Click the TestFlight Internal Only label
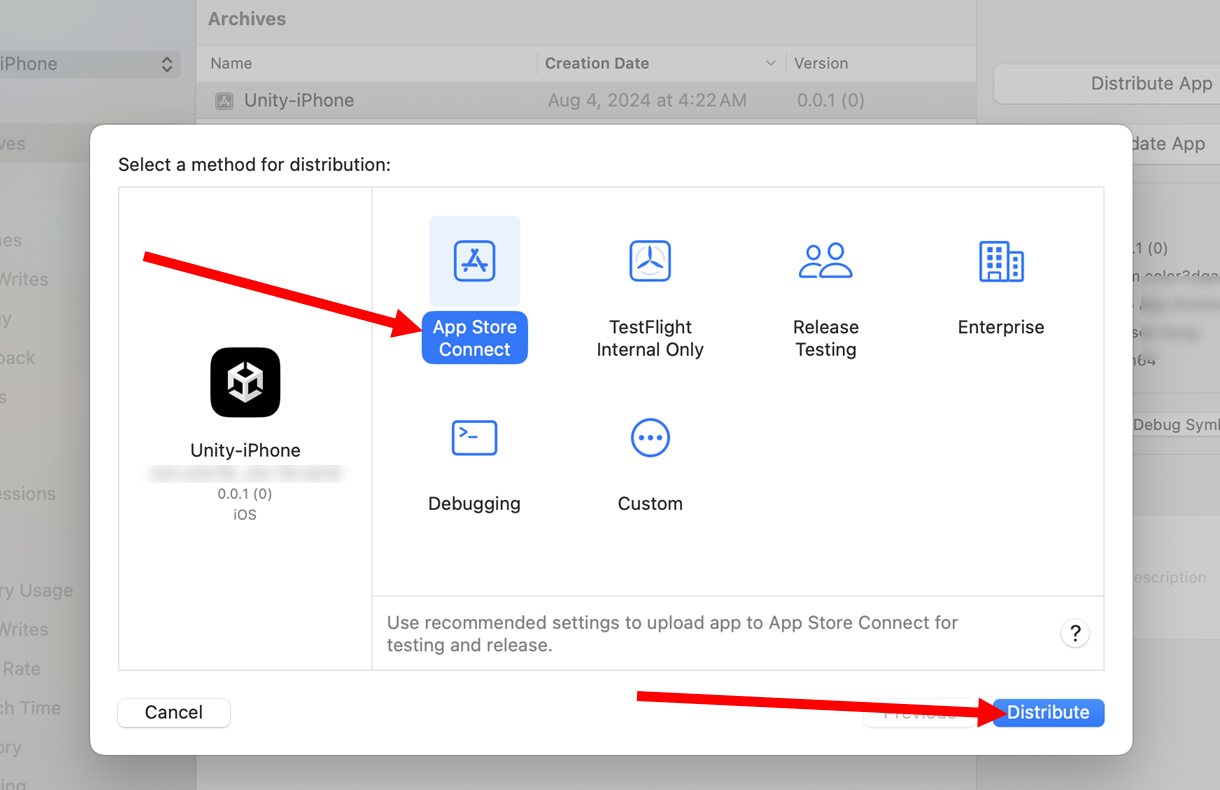Screen dimensions: 1220x790 coord(650,338)
